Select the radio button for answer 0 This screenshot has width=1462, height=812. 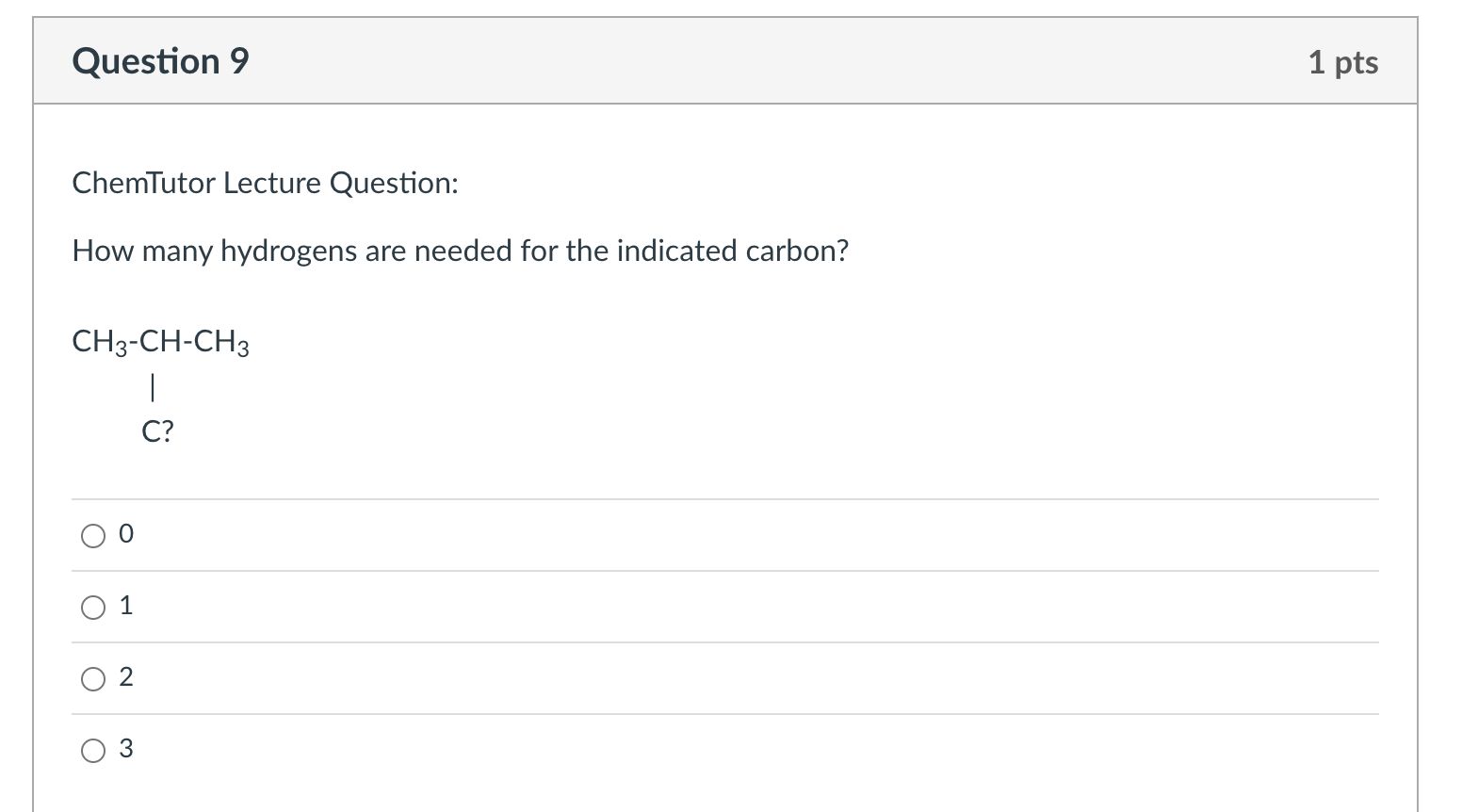(x=93, y=536)
